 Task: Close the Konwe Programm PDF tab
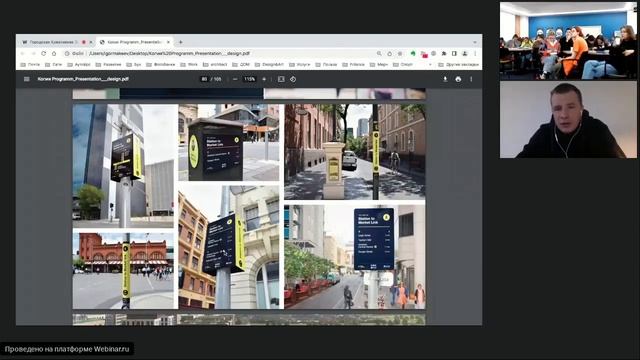click(x=168, y=42)
